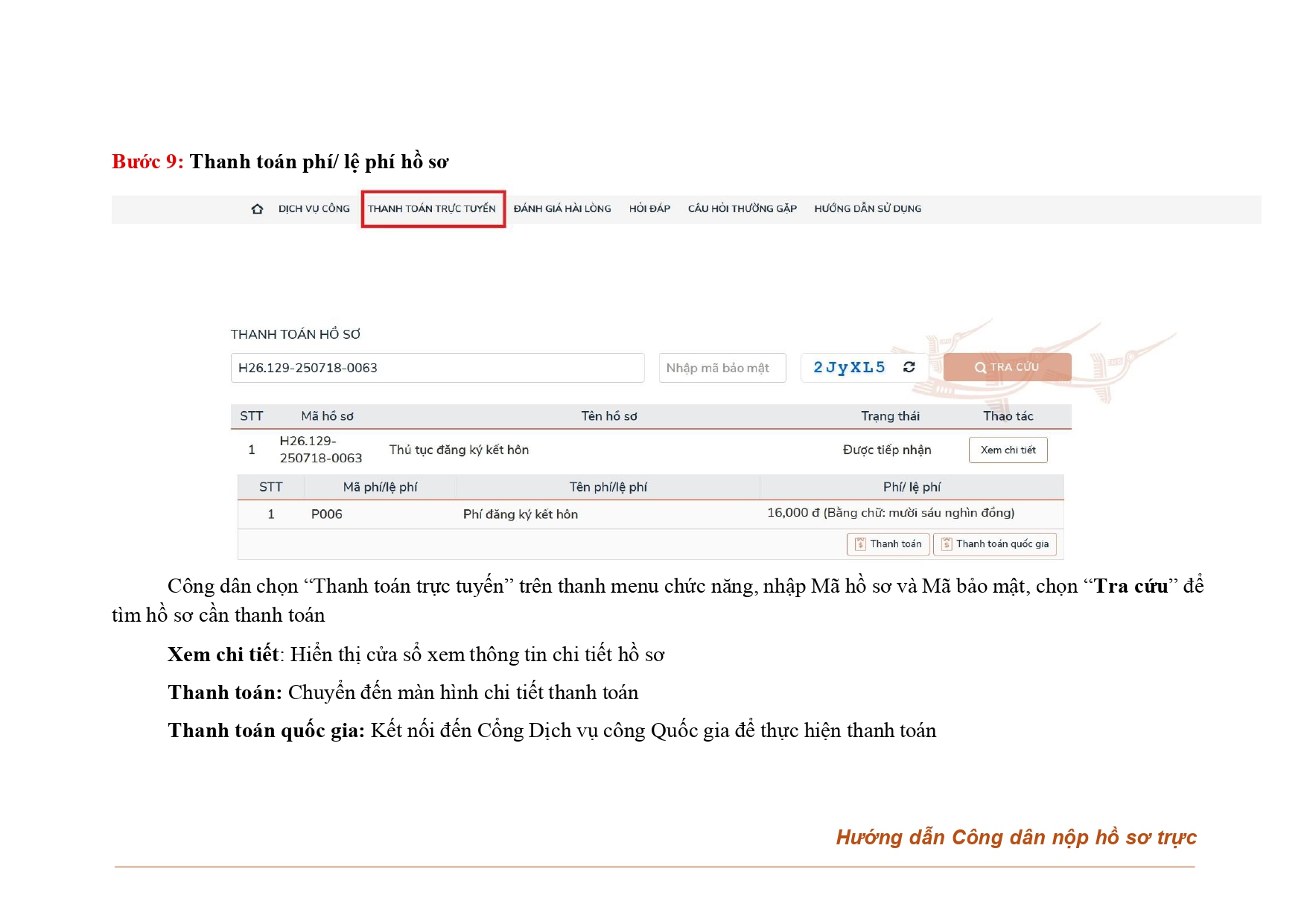Viewport: 1307px width, 924px height.
Task: Click receipt icon on Thanh toán quốc gia
Action: [947, 544]
